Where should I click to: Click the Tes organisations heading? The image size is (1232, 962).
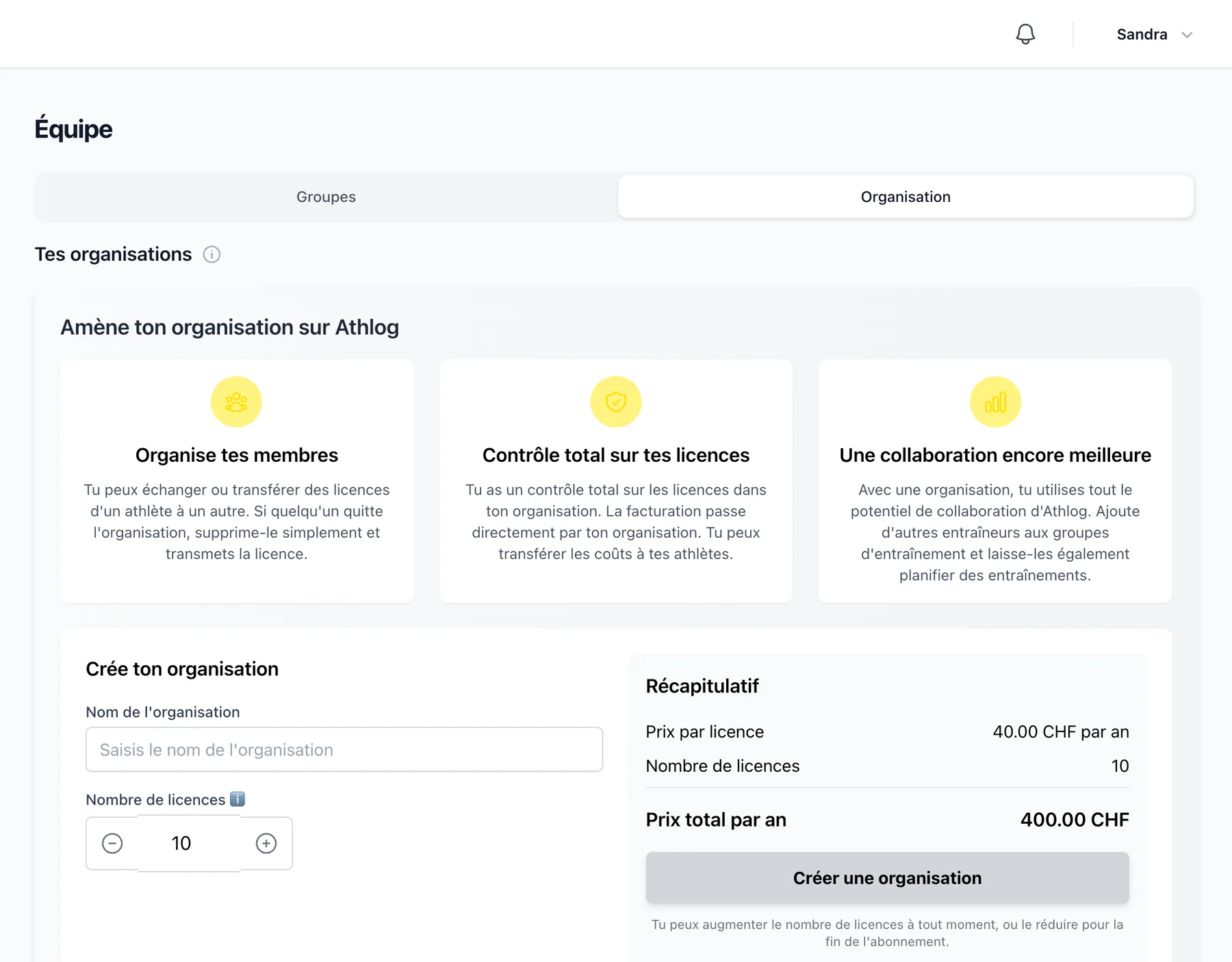click(x=113, y=255)
